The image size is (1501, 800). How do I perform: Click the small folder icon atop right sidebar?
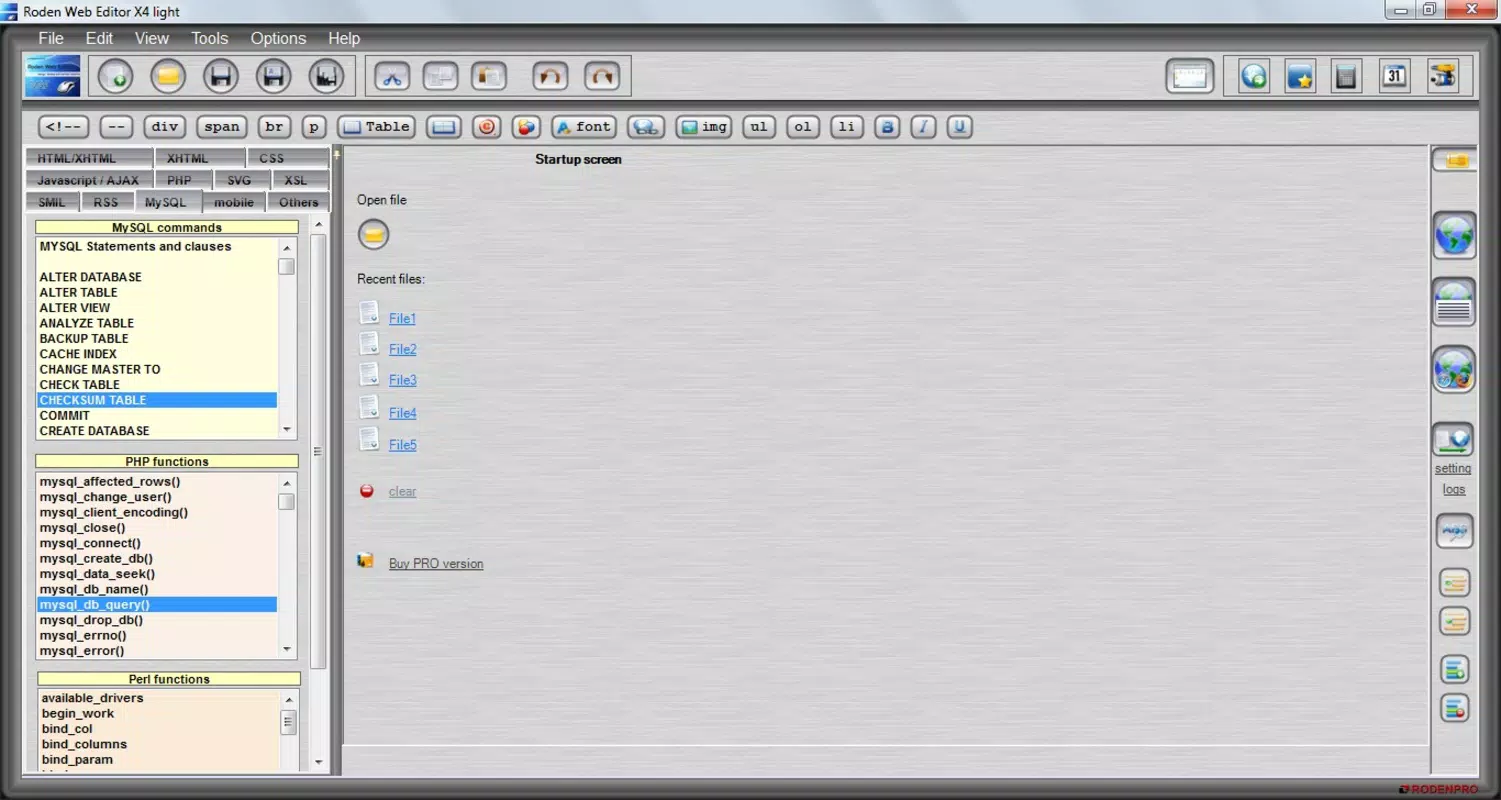point(1455,160)
